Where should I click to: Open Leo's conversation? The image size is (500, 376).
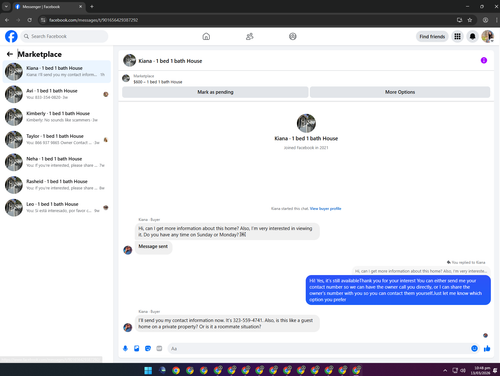(57, 207)
